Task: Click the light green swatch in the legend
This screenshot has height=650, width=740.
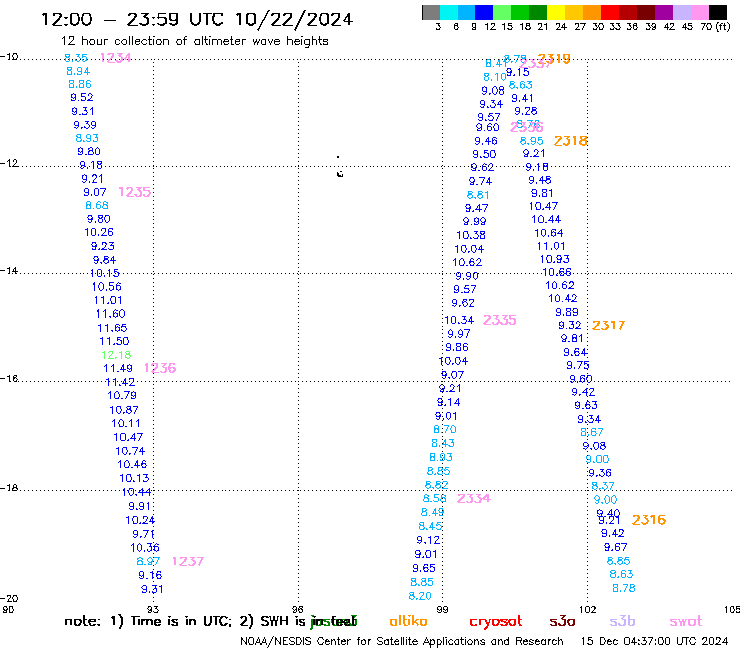Action: 502,12
